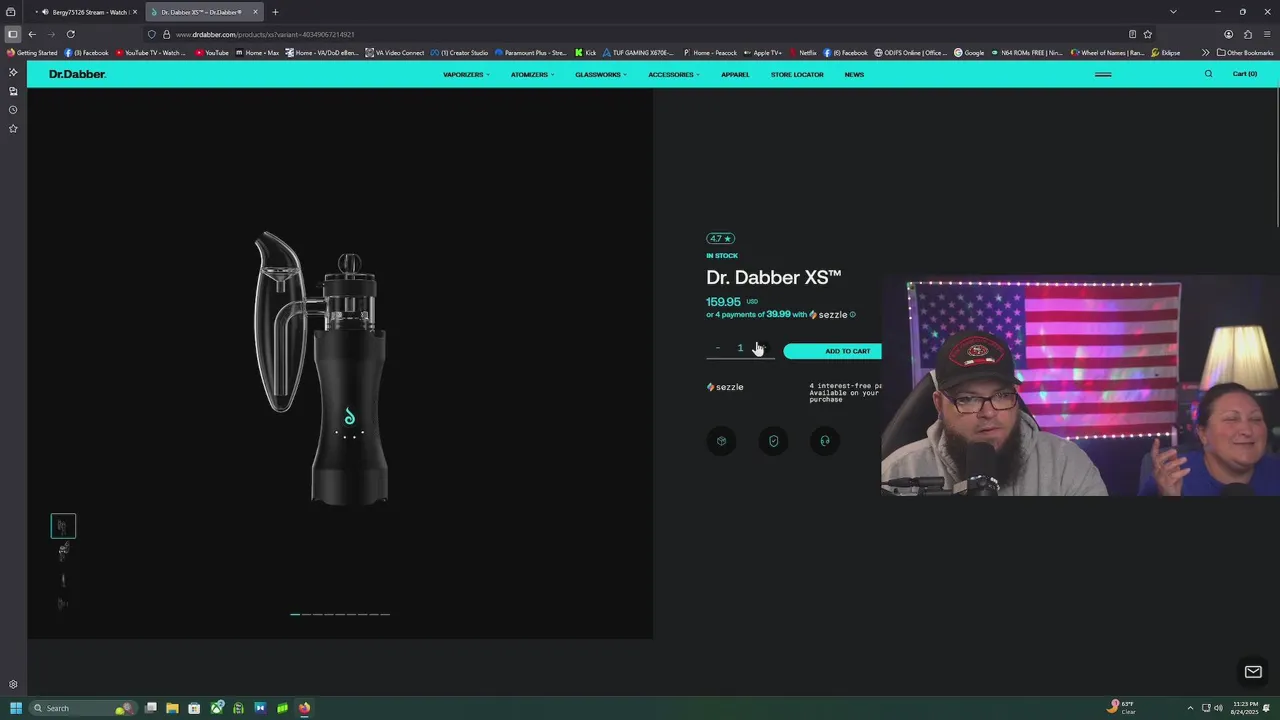
Task: Select the third product thumbnail
Action: pyautogui.click(x=63, y=579)
